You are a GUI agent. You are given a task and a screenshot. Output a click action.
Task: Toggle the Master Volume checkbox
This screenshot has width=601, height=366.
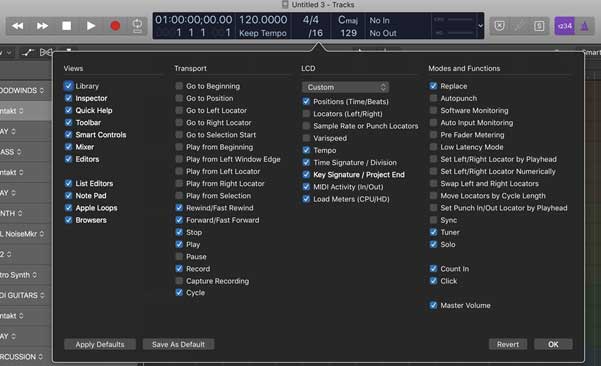click(433, 305)
